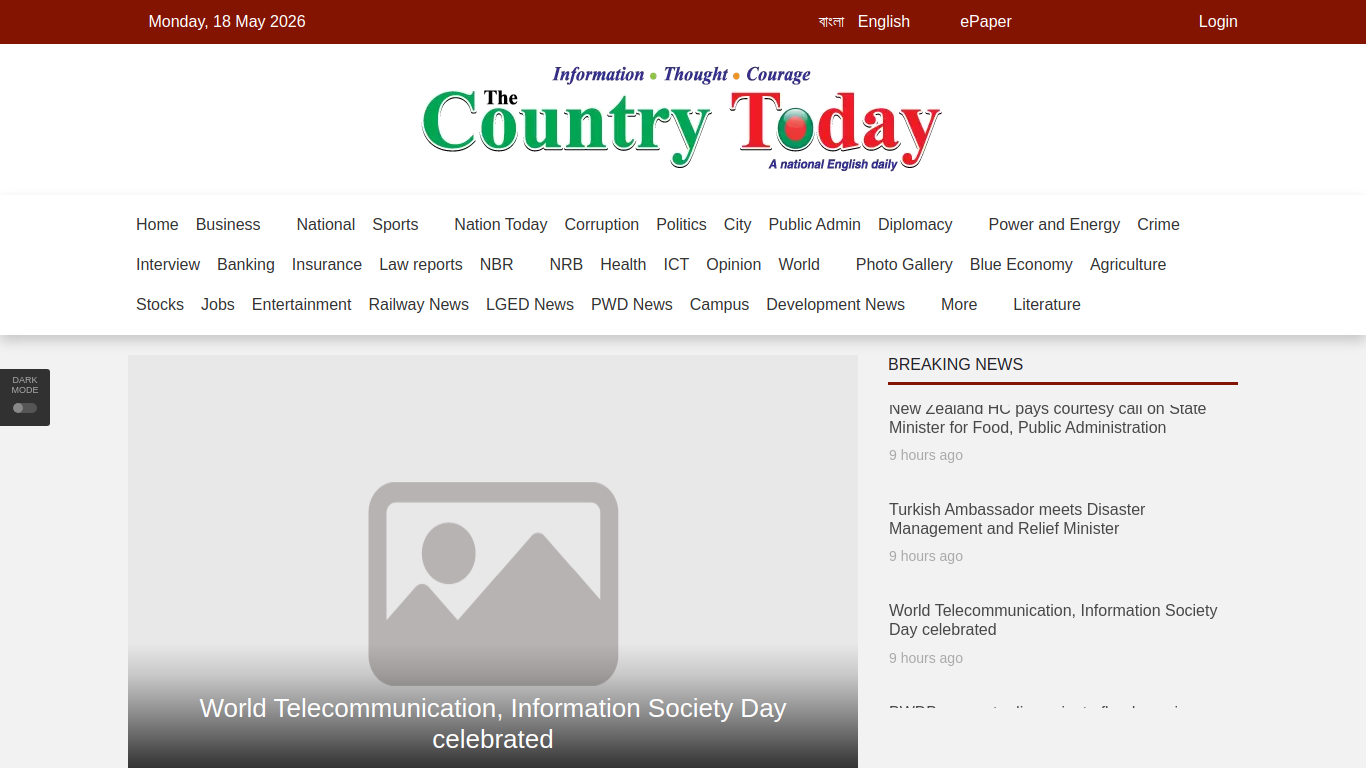The image size is (1366, 768).
Task: Click the date Monday, 18 May 2026
Action: (x=227, y=22)
